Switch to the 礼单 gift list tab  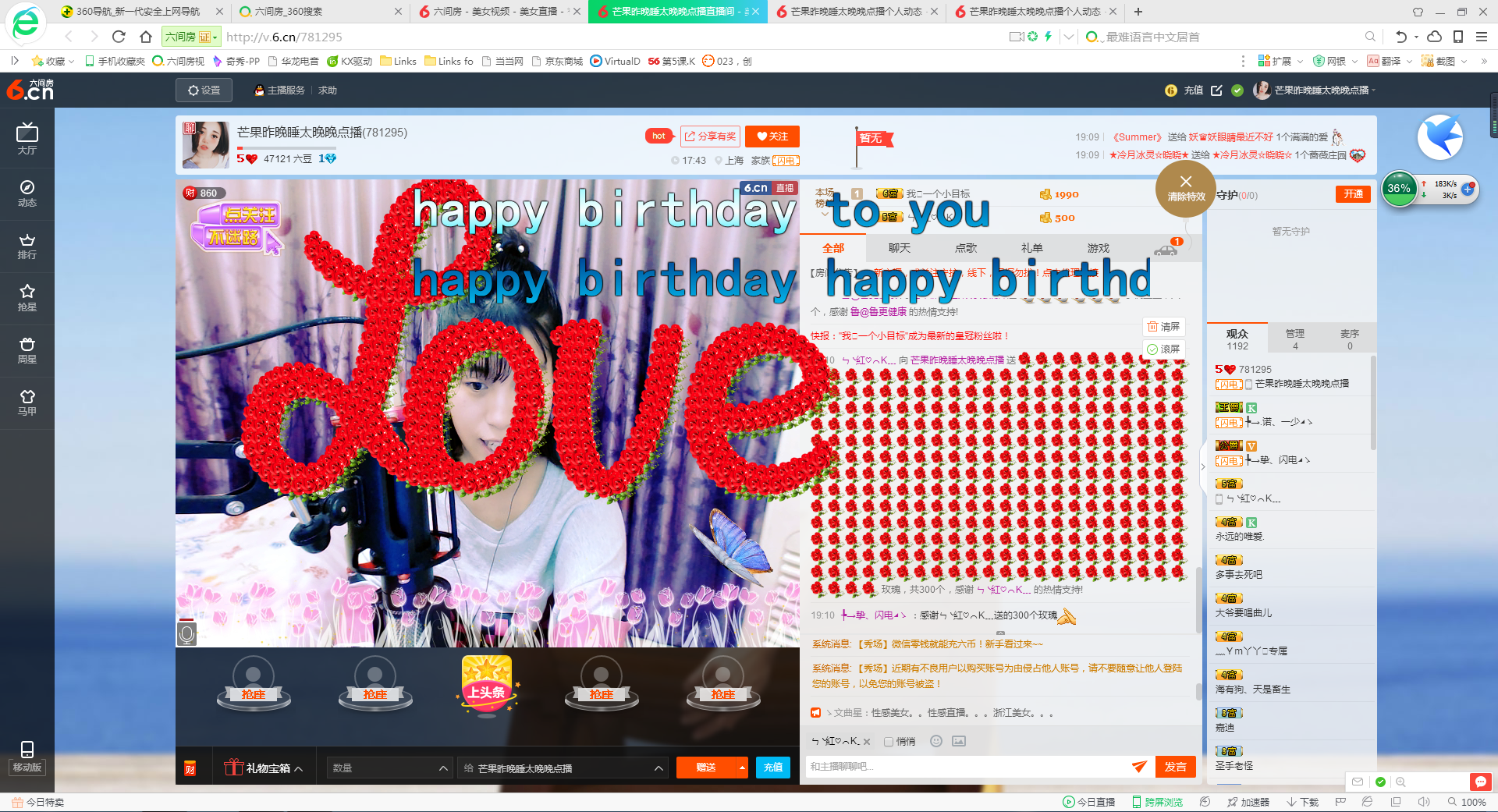pos(1032,248)
